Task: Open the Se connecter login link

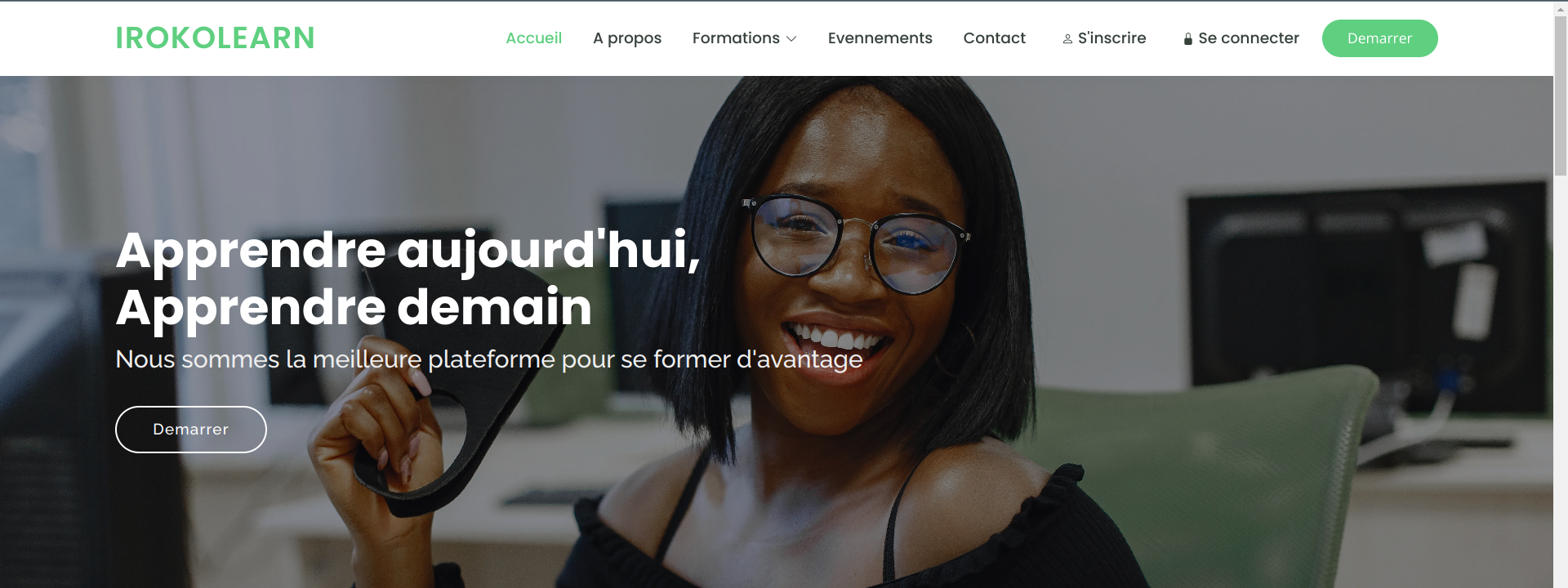Action: tap(1241, 38)
